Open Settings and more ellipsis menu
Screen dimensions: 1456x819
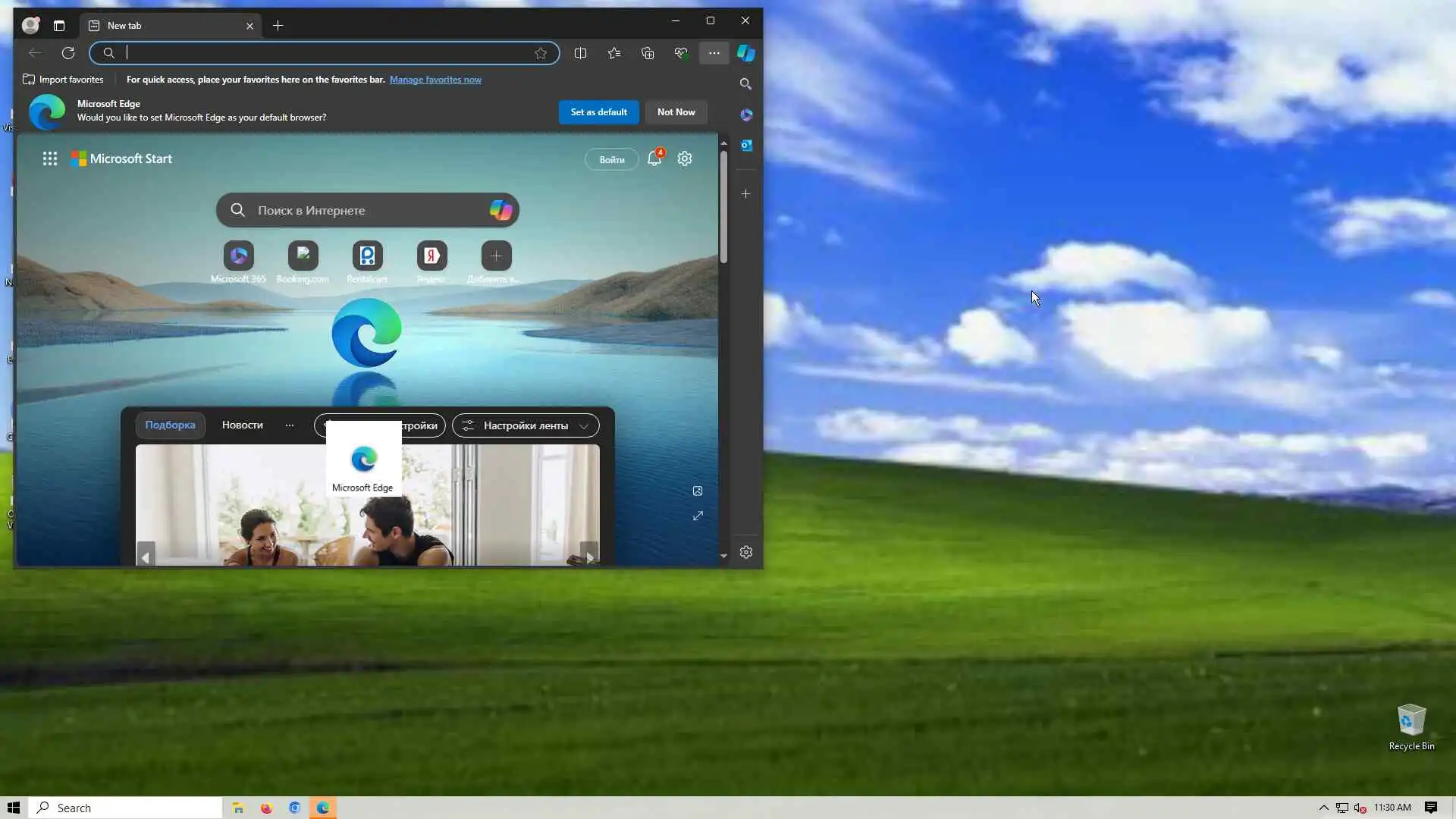(714, 53)
